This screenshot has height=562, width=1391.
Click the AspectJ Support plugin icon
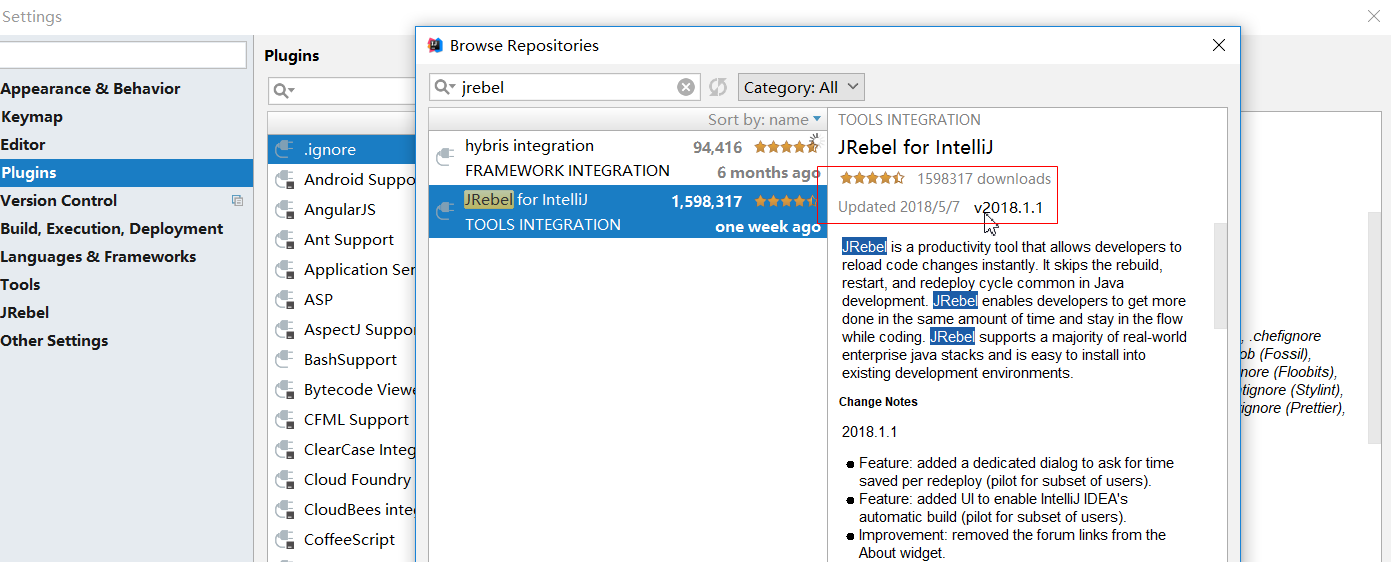coord(285,330)
